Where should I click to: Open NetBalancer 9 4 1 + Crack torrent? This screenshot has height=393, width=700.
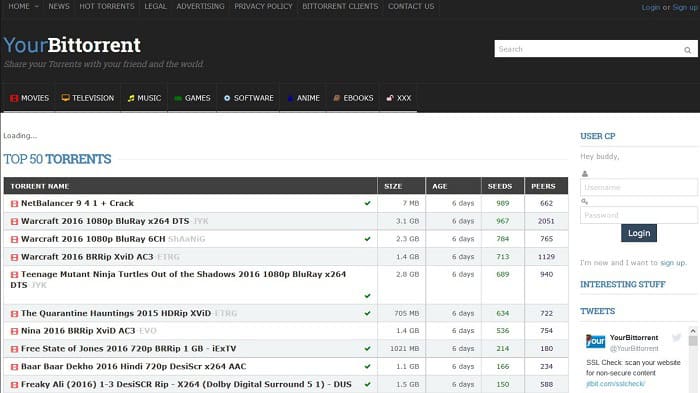[x=77, y=203]
